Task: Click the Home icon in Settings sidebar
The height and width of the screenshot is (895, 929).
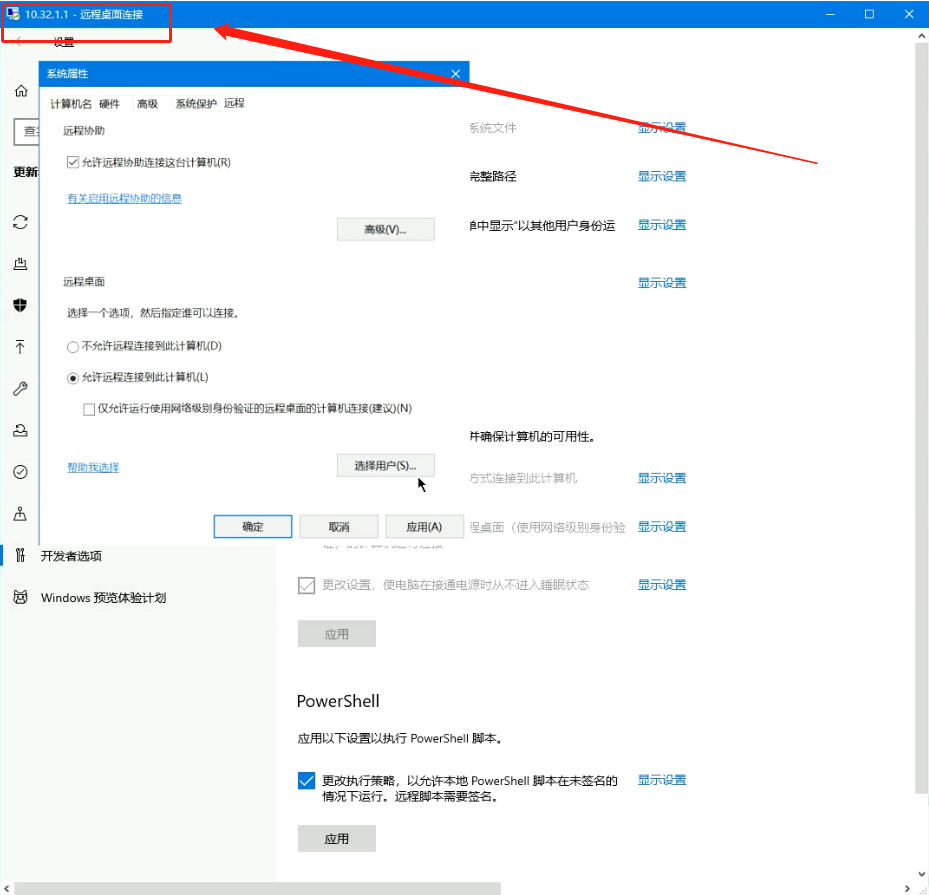Action: coord(20,91)
